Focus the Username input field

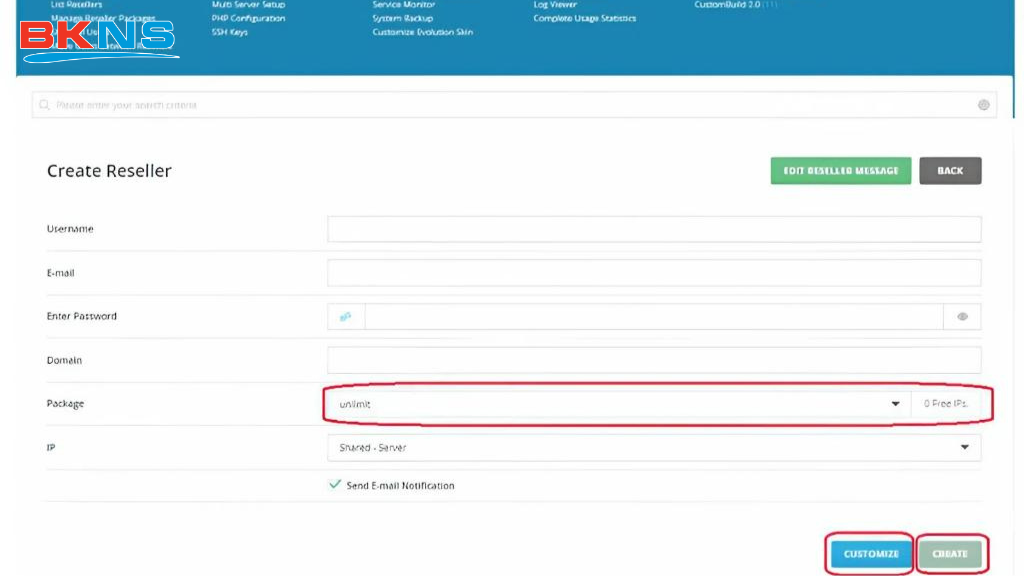tap(654, 229)
